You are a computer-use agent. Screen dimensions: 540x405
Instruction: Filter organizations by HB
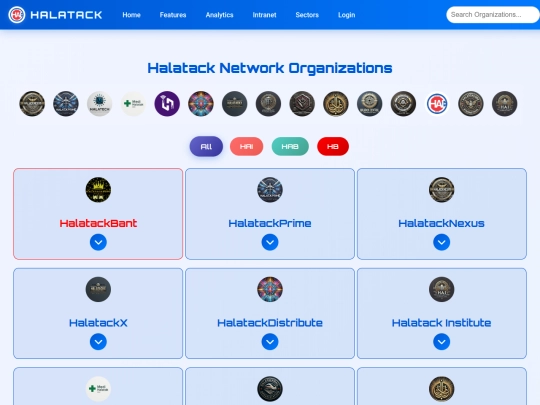point(333,146)
